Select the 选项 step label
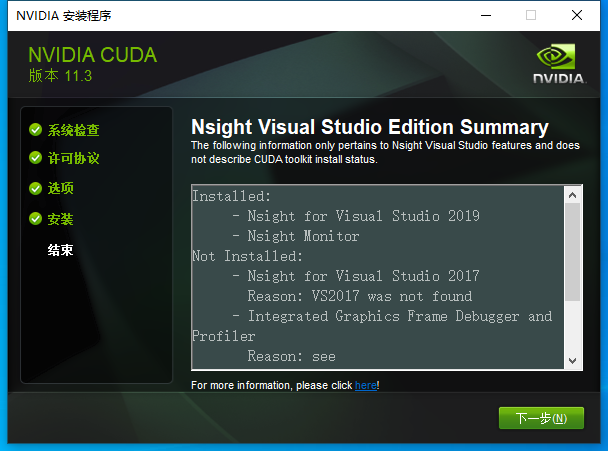Screen dimensions: 608x451 60,188
